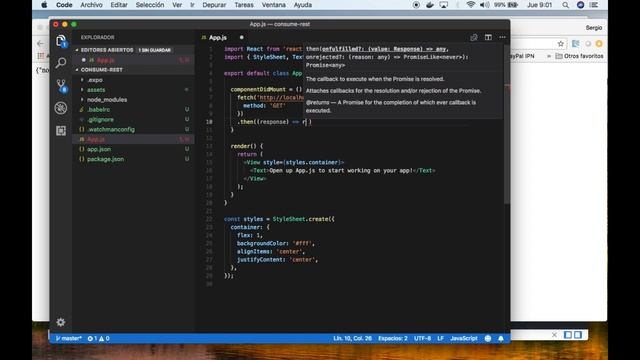Open the Search view in activity bar

click(61, 62)
